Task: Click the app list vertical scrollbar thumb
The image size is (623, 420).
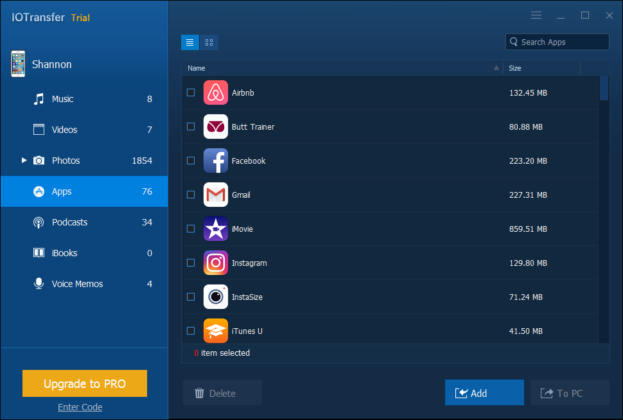Action: point(604,88)
